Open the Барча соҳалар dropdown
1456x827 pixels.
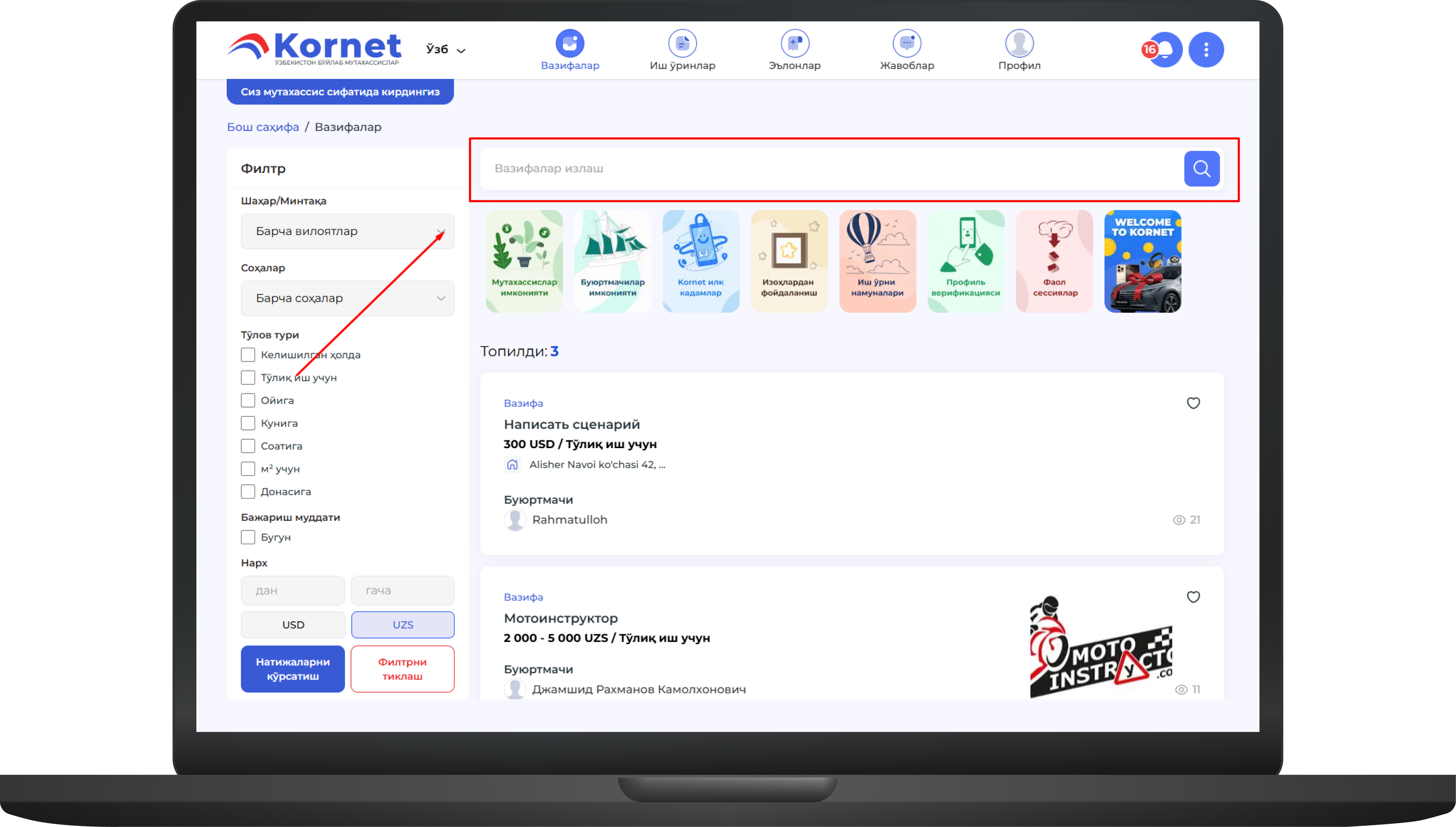pyautogui.click(x=347, y=299)
